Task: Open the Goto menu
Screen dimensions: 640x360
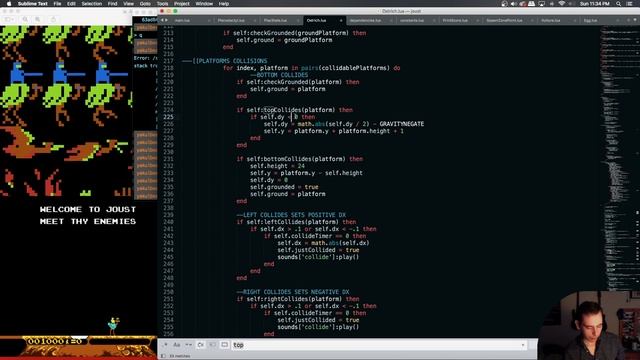Action: click(145, 4)
